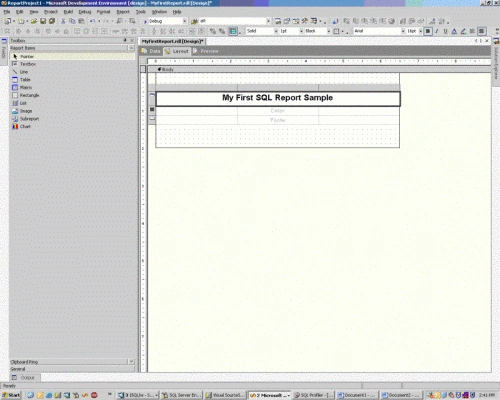Image resolution: width=500 pixels, height=400 pixels.
Task: Open the Output window tab
Action: click(24, 378)
